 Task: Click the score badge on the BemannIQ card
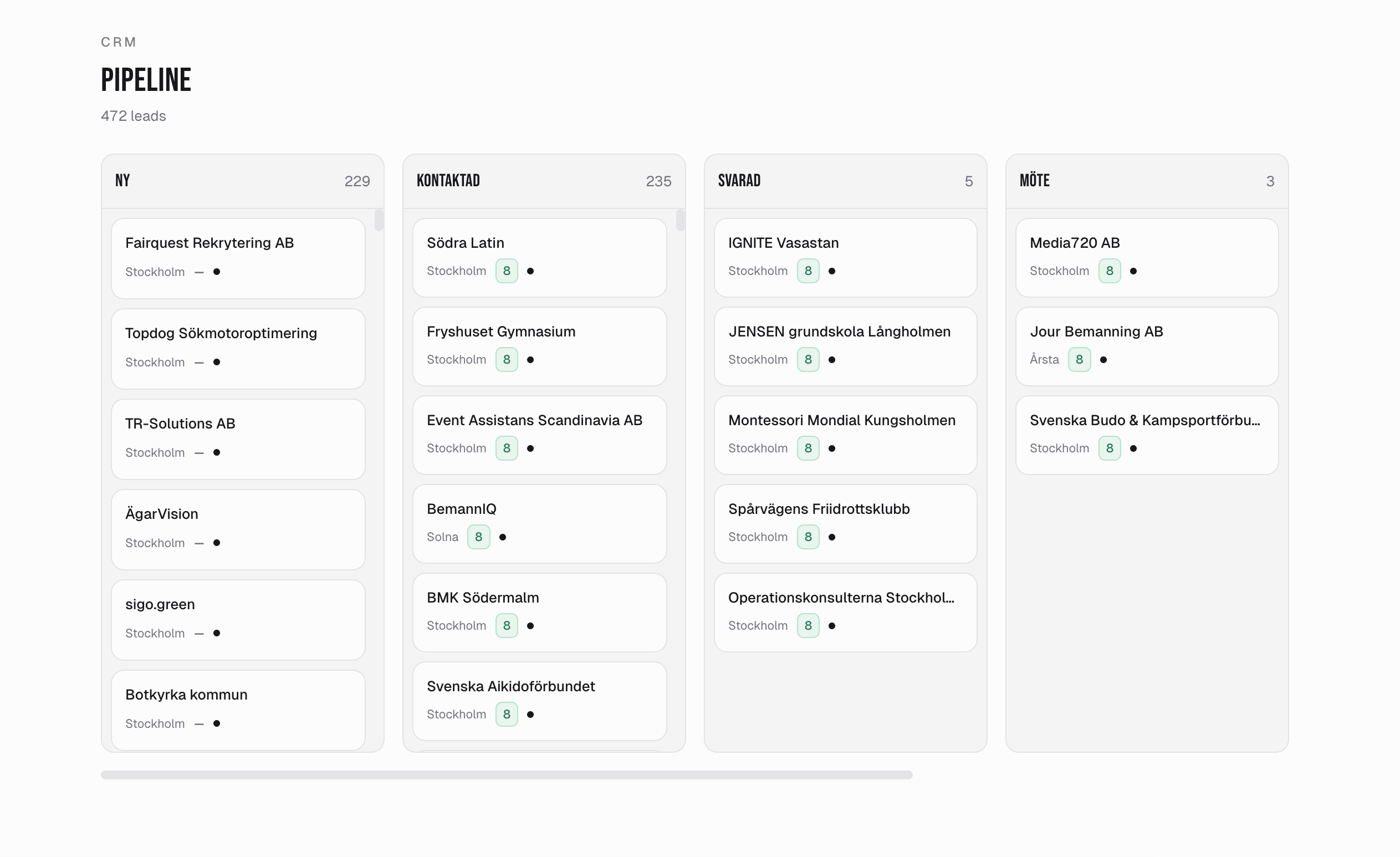pyautogui.click(x=478, y=537)
